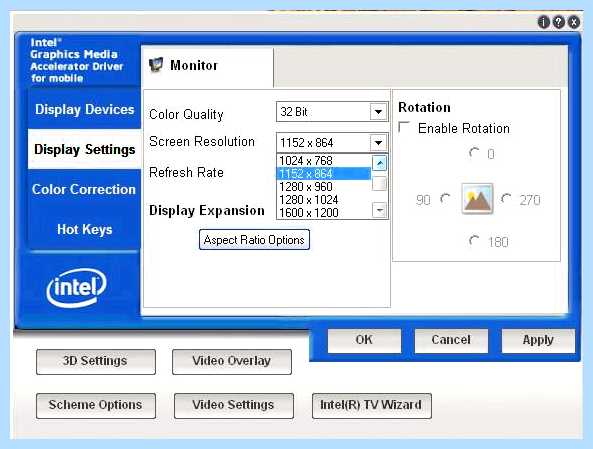Click the Intel Graphics Media Accelerator Driver title
The height and width of the screenshot is (449, 593).
[x=76, y=61]
